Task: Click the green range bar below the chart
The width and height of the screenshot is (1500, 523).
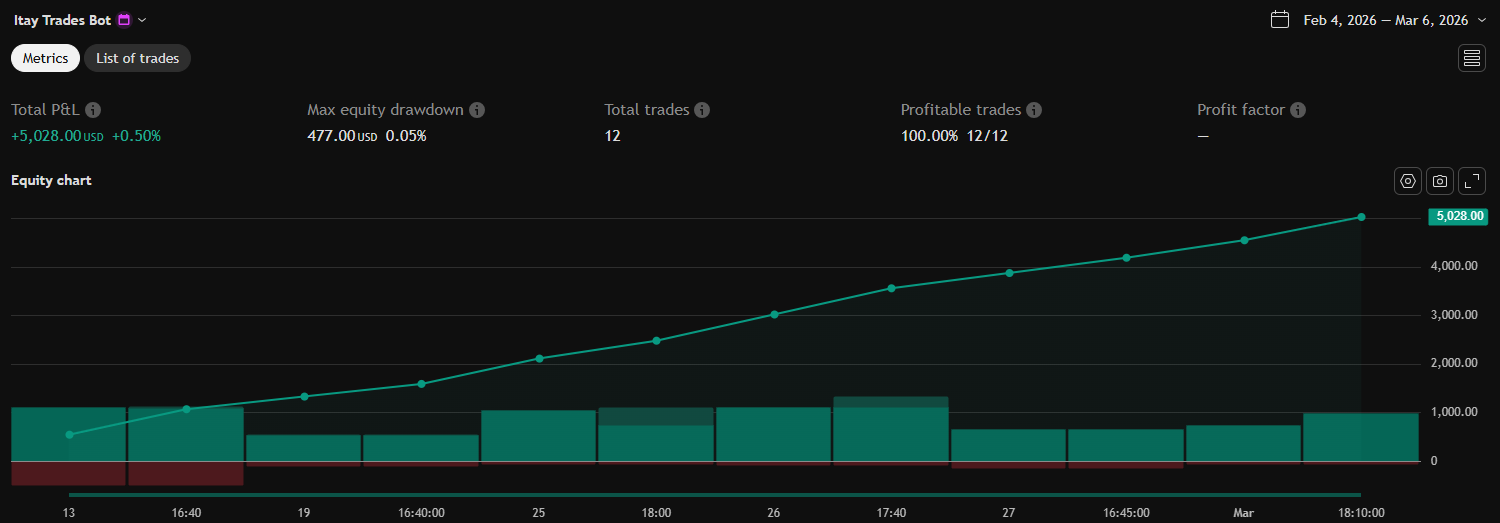Action: pos(715,494)
